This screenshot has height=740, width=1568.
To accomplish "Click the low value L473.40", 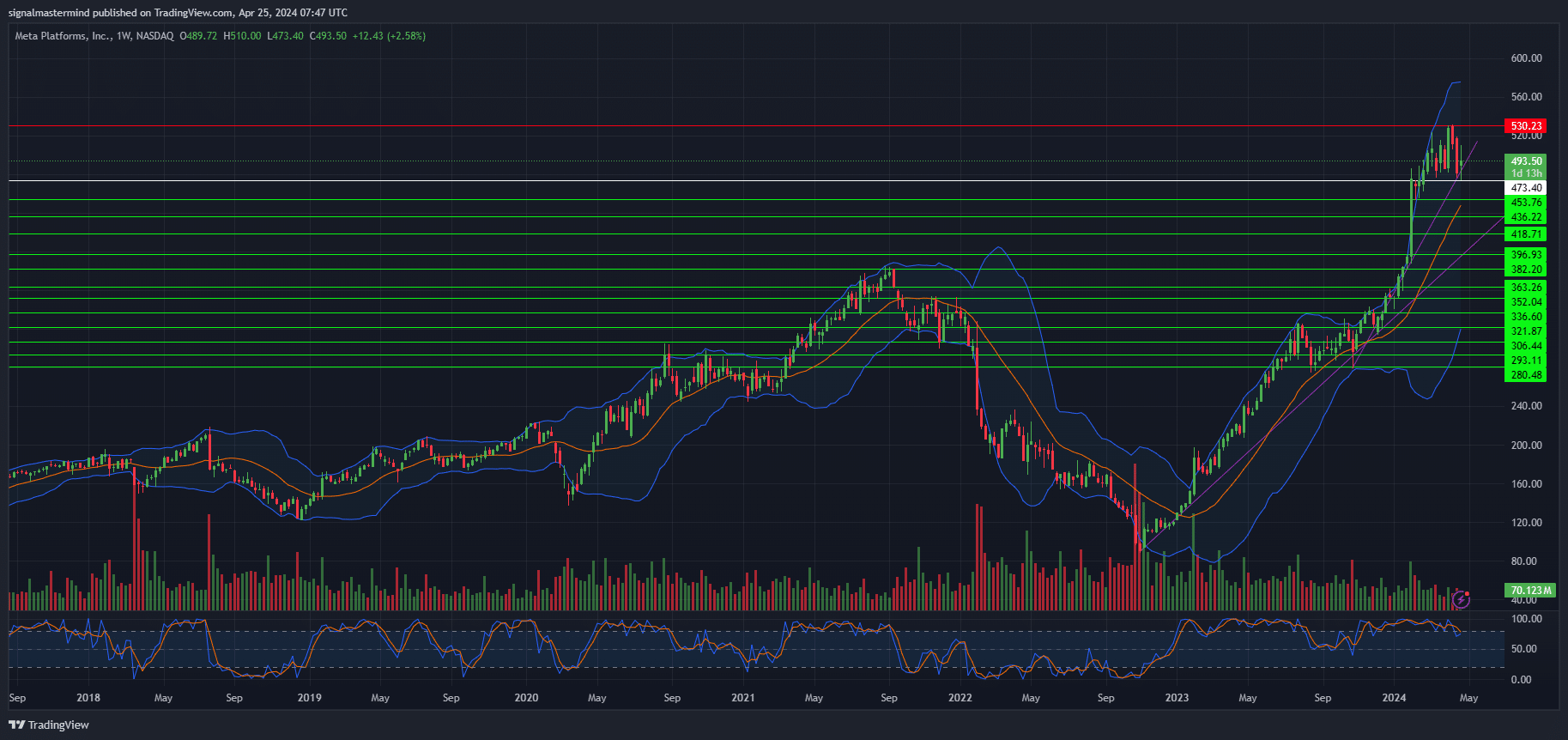I will click(x=285, y=36).
